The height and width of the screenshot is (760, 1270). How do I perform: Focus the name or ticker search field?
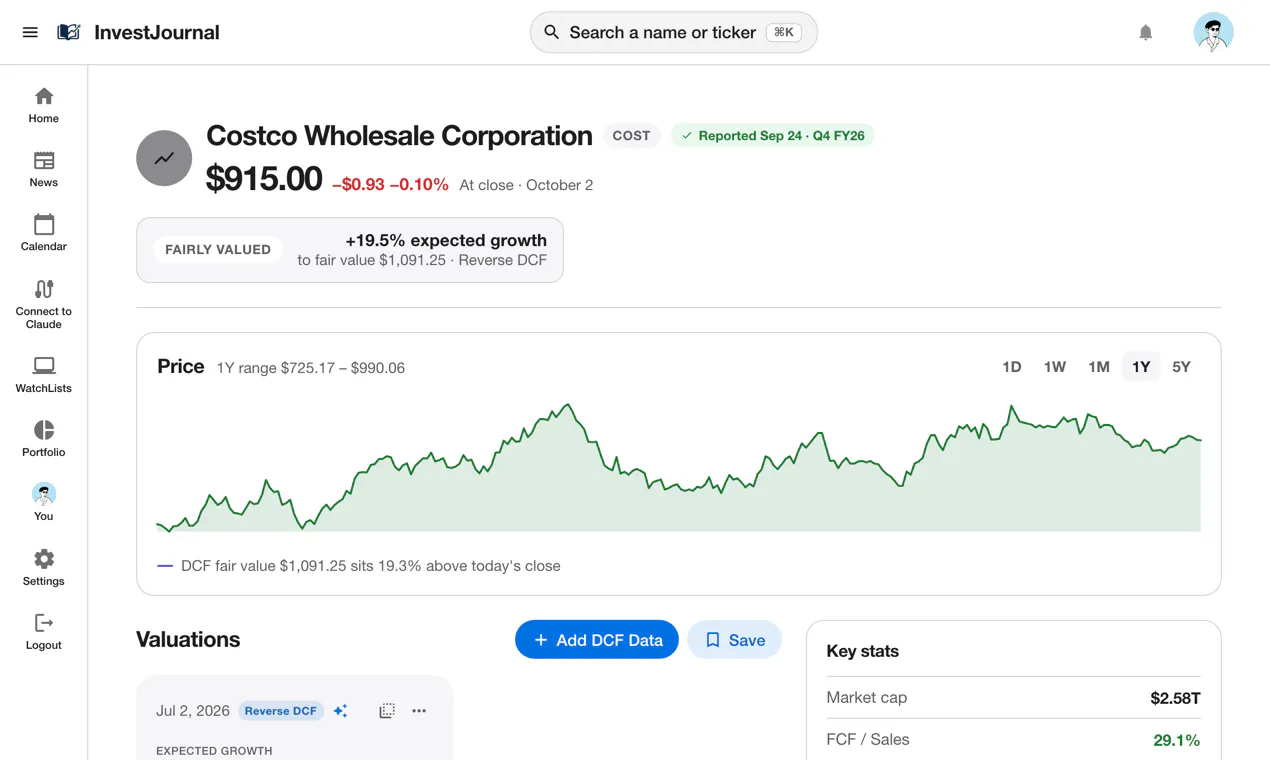(x=674, y=32)
